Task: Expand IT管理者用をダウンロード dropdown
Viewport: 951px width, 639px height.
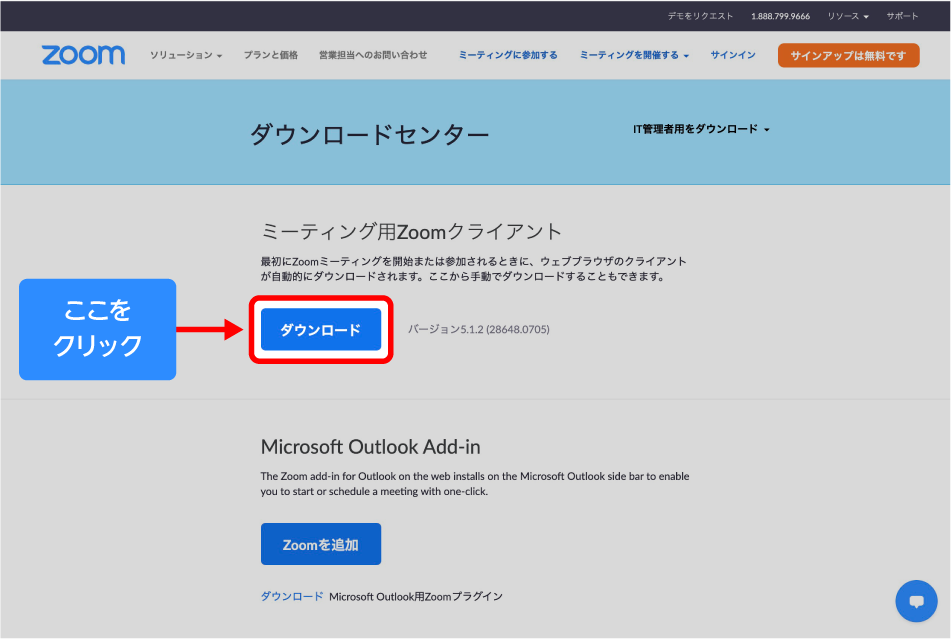Action: pyautogui.click(x=701, y=129)
